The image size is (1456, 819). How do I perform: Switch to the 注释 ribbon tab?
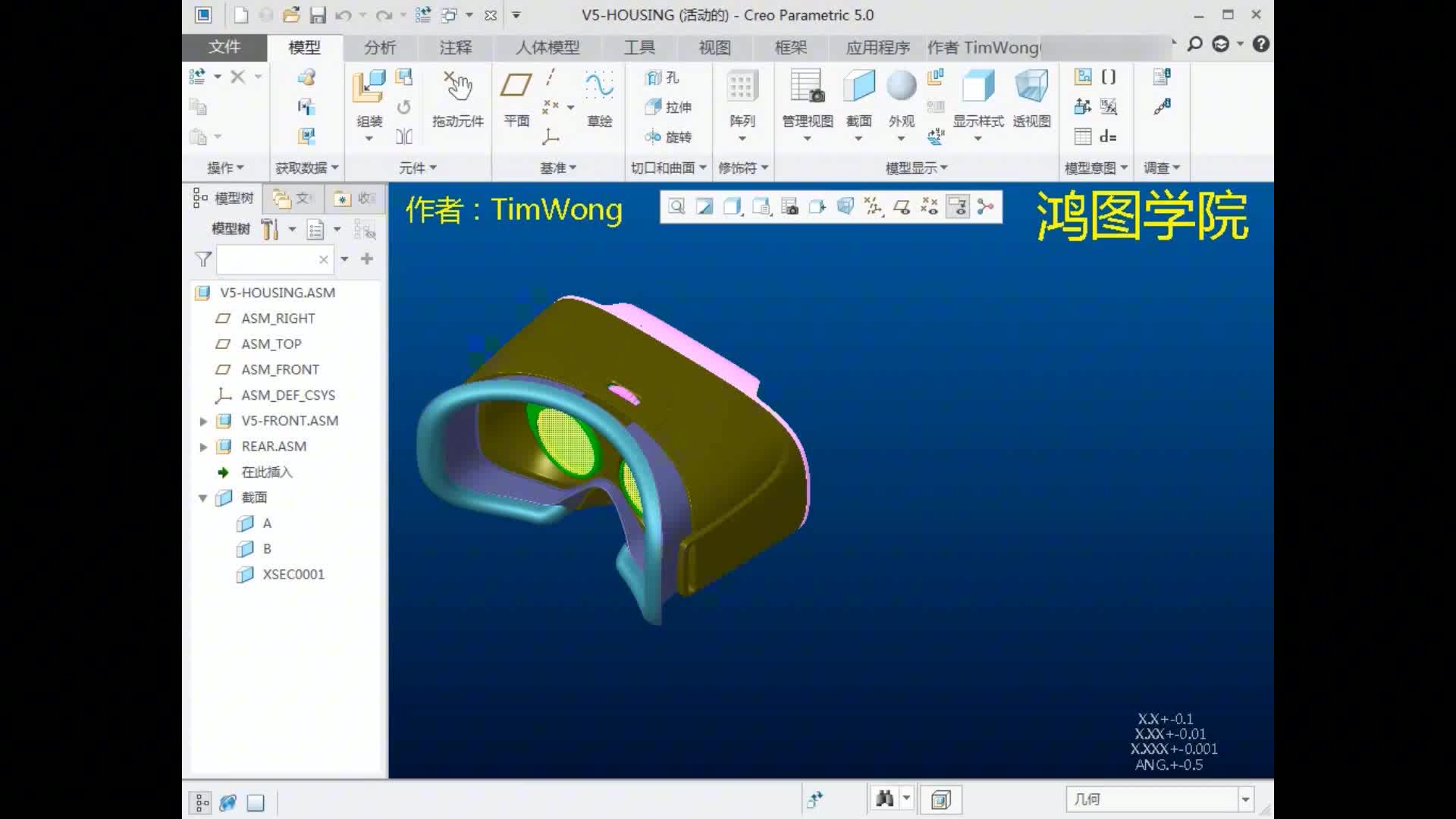click(456, 47)
